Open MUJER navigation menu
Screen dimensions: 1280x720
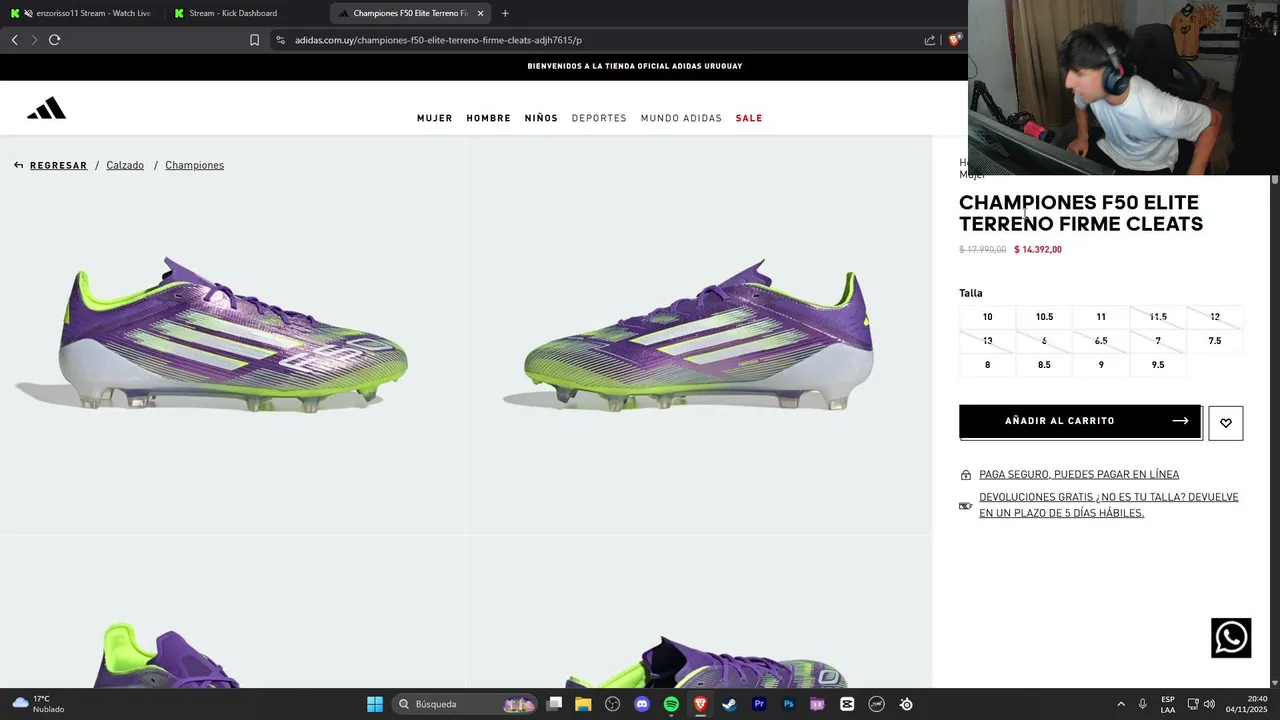coord(434,118)
